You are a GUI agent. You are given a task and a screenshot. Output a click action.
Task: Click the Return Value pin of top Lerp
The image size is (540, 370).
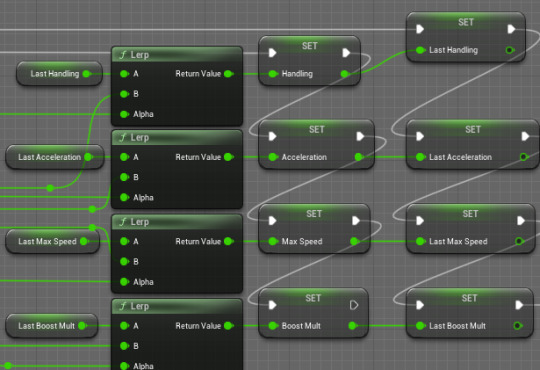click(x=228, y=74)
